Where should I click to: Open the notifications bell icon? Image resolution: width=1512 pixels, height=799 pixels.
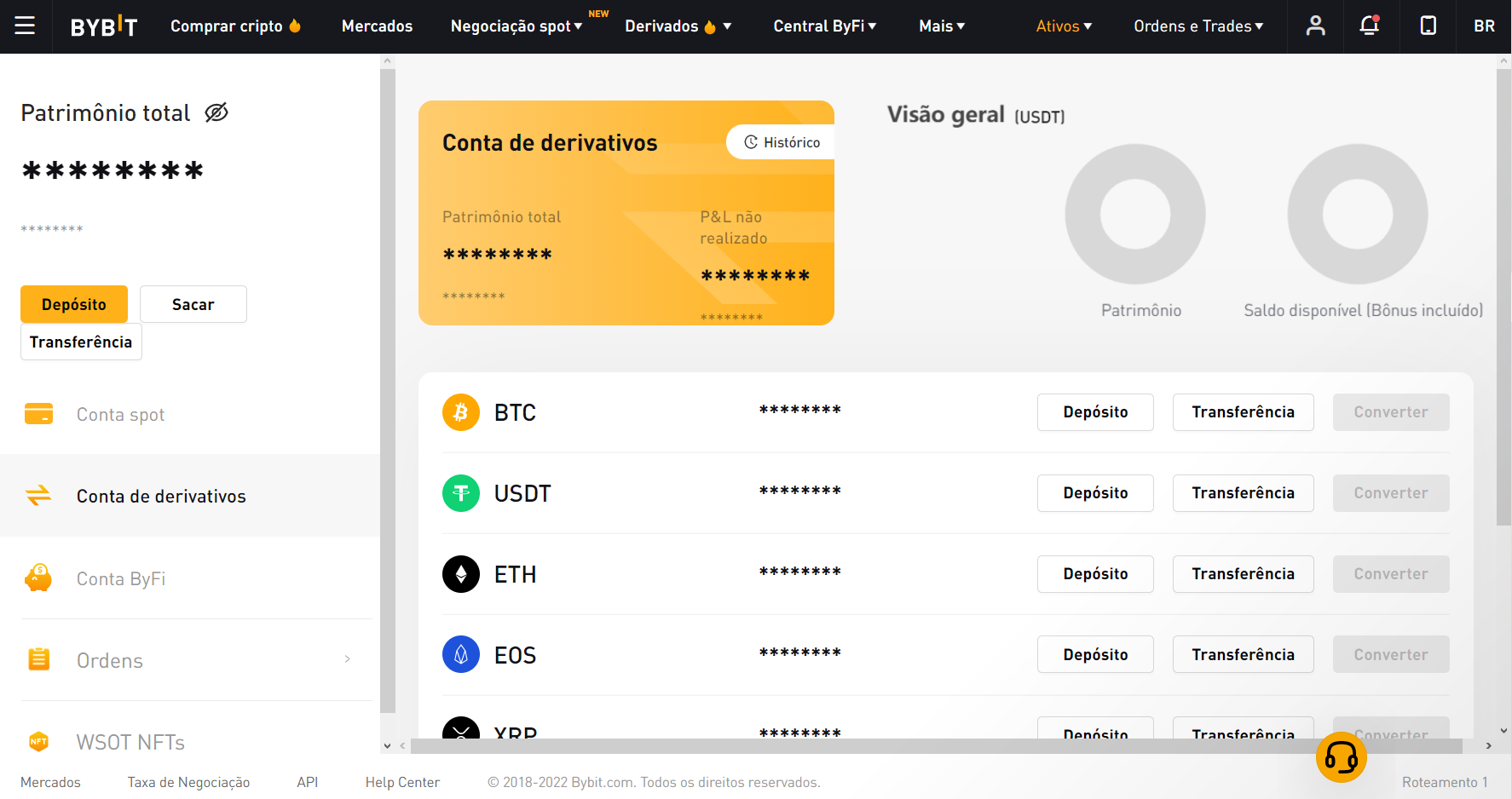click(1369, 26)
